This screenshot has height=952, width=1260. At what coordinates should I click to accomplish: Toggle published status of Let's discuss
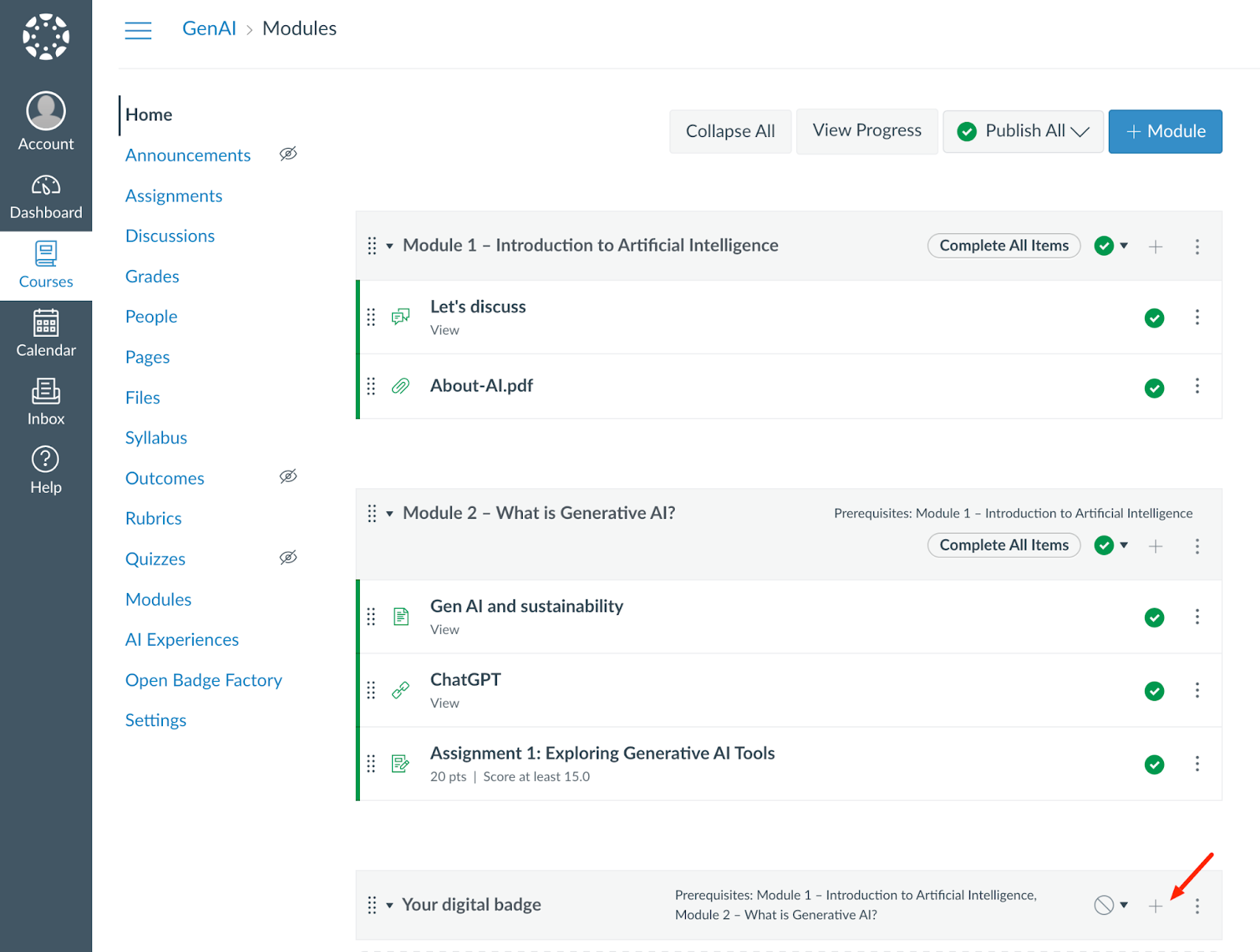(x=1154, y=318)
